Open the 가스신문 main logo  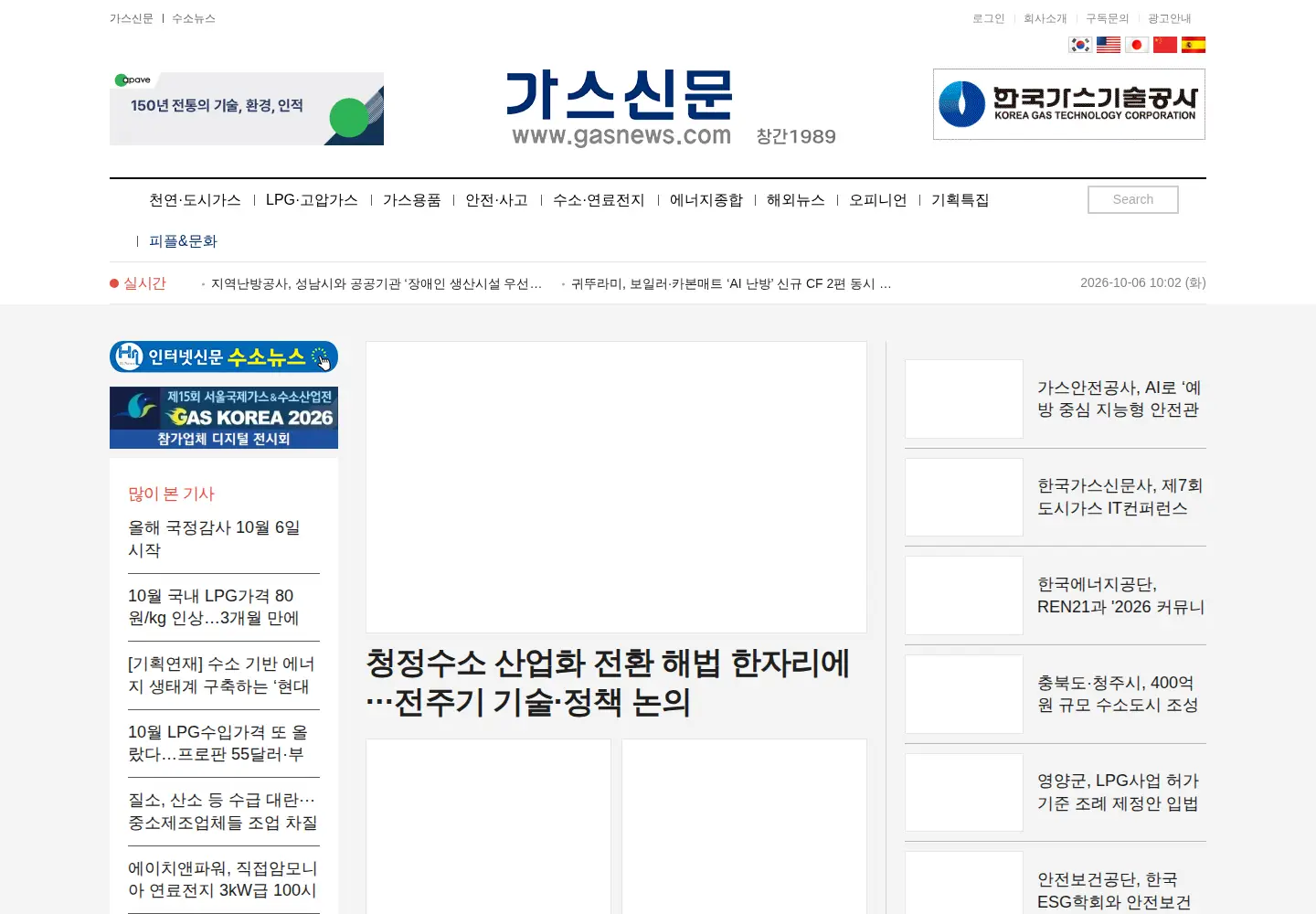[621, 108]
